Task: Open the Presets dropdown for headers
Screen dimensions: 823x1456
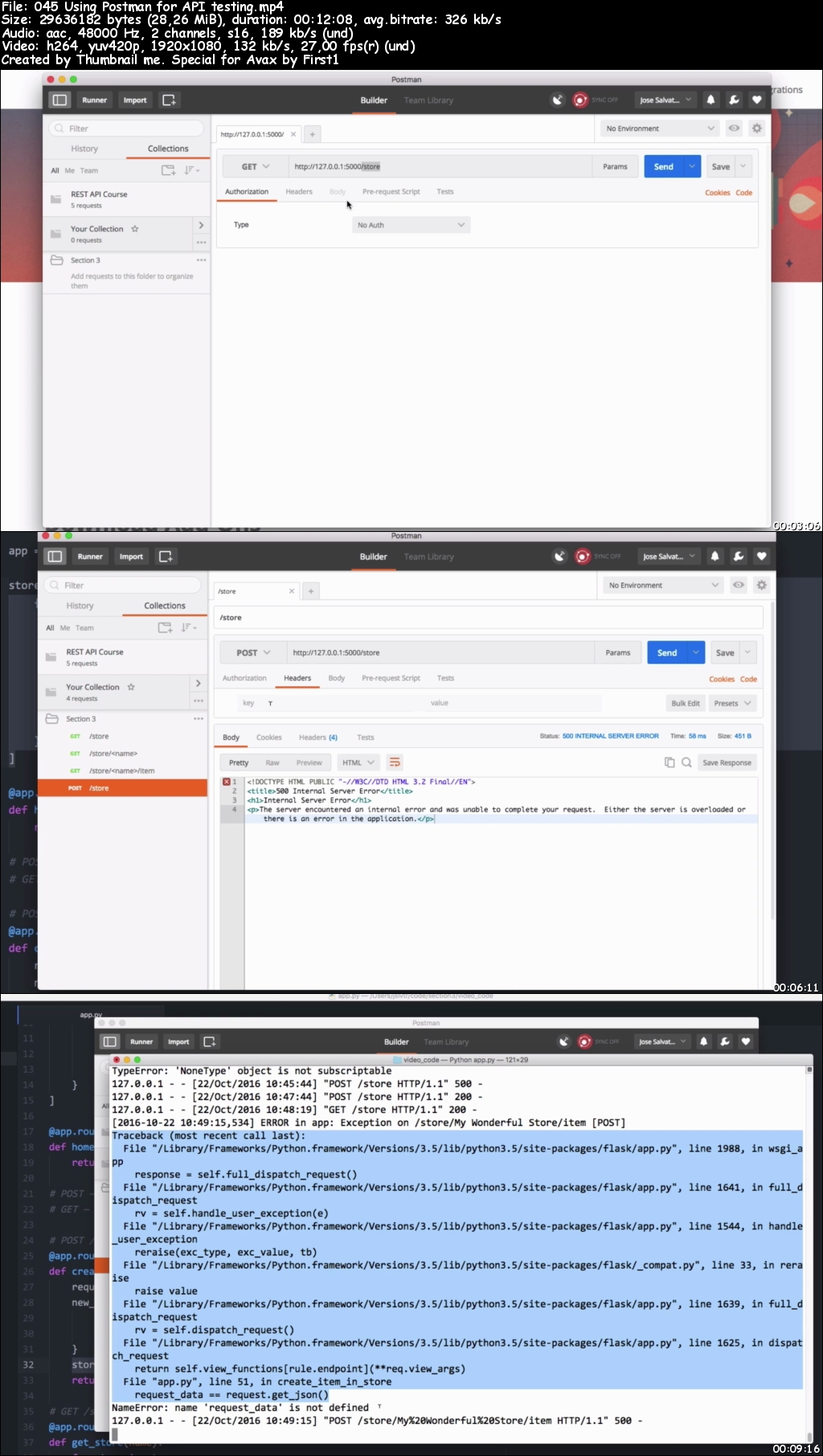Action: (x=733, y=703)
